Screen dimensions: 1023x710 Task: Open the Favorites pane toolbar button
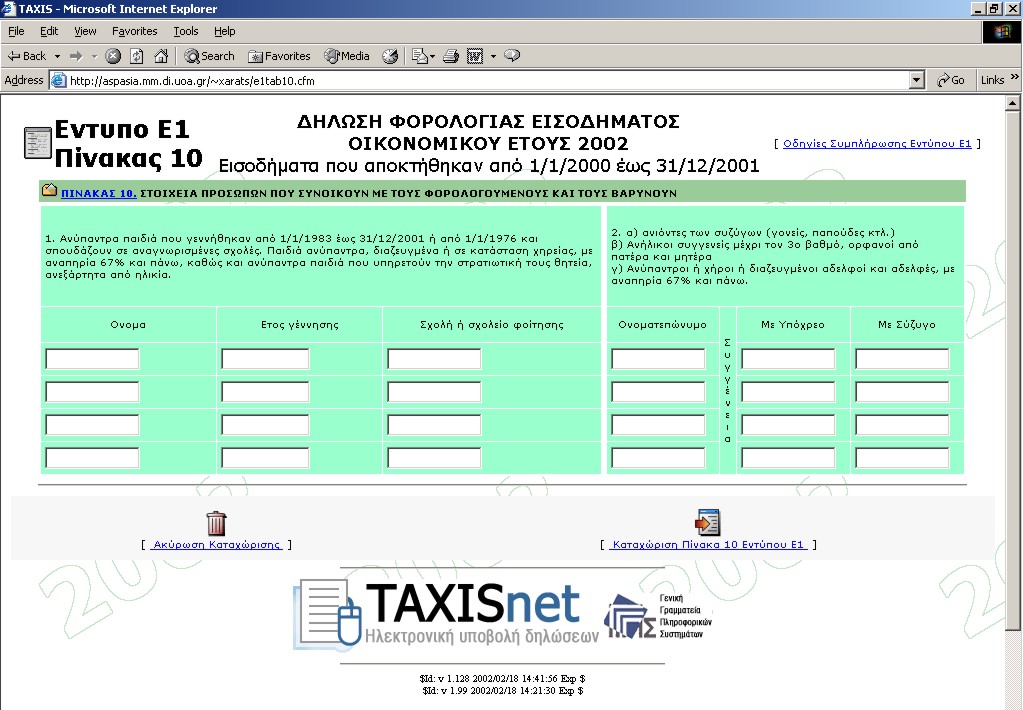(279, 56)
